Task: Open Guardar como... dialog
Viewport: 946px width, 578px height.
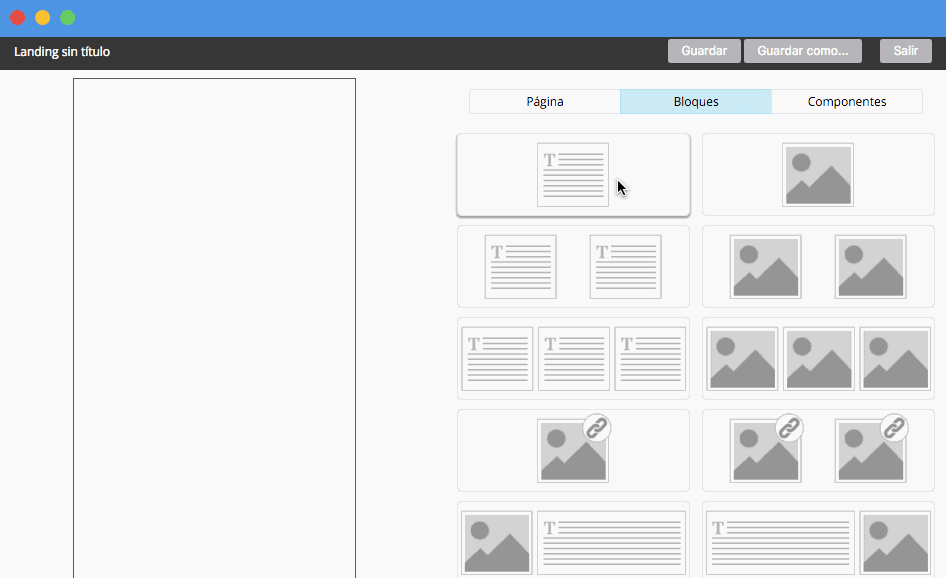Action: click(x=802, y=50)
